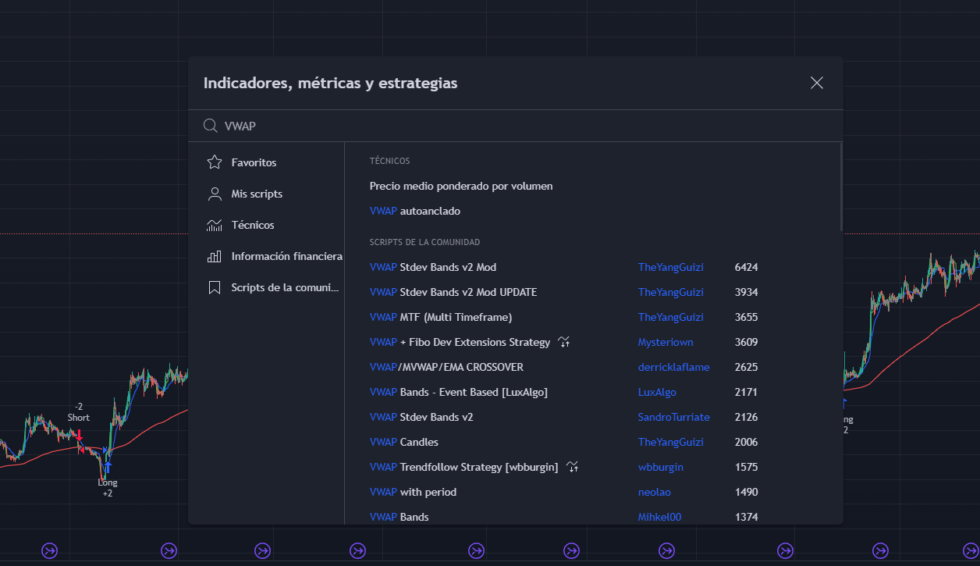Viewport: 980px width, 566px height.
Task: Open author LuxAlgo profile link
Action: (x=657, y=392)
